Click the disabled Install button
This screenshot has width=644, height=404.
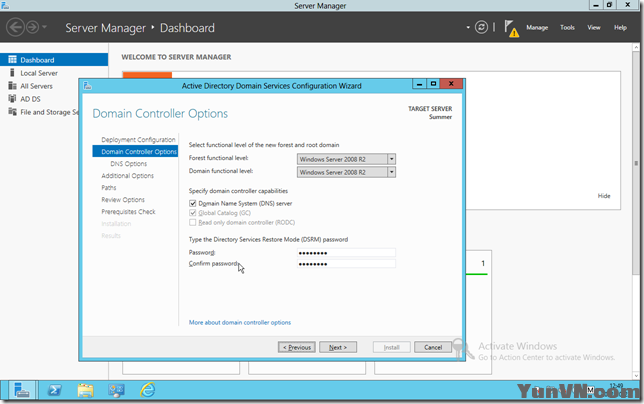tap(392, 347)
